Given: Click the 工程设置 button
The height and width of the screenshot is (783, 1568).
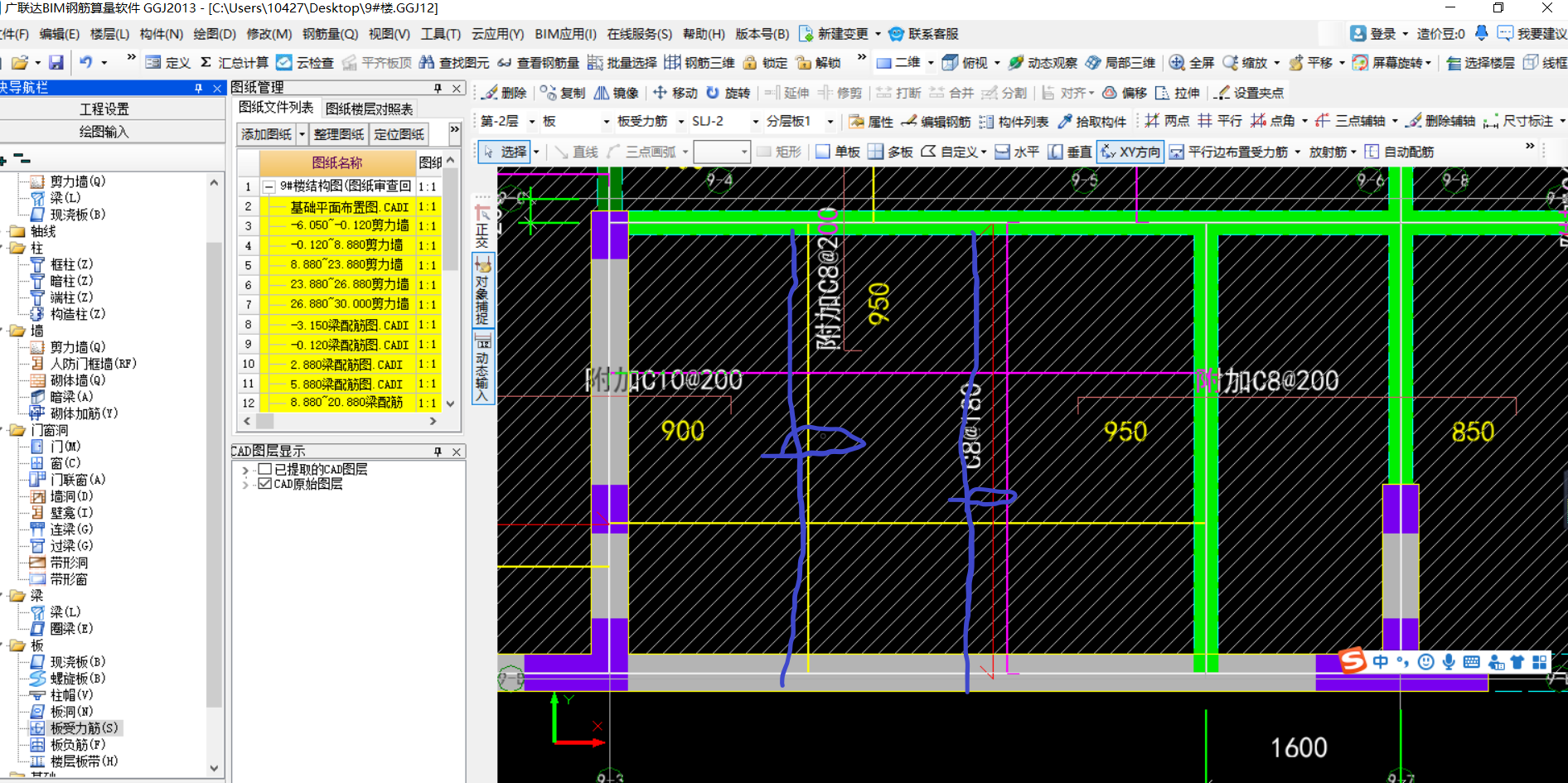Looking at the screenshot, I should (104, 109).
